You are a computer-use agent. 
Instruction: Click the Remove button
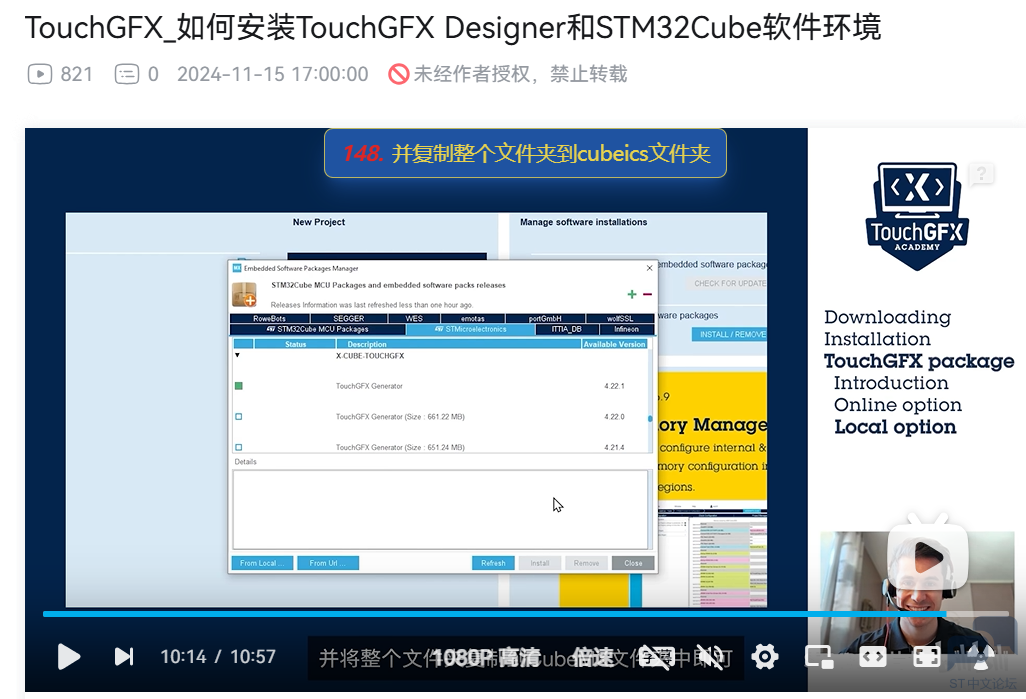point(586,563)
